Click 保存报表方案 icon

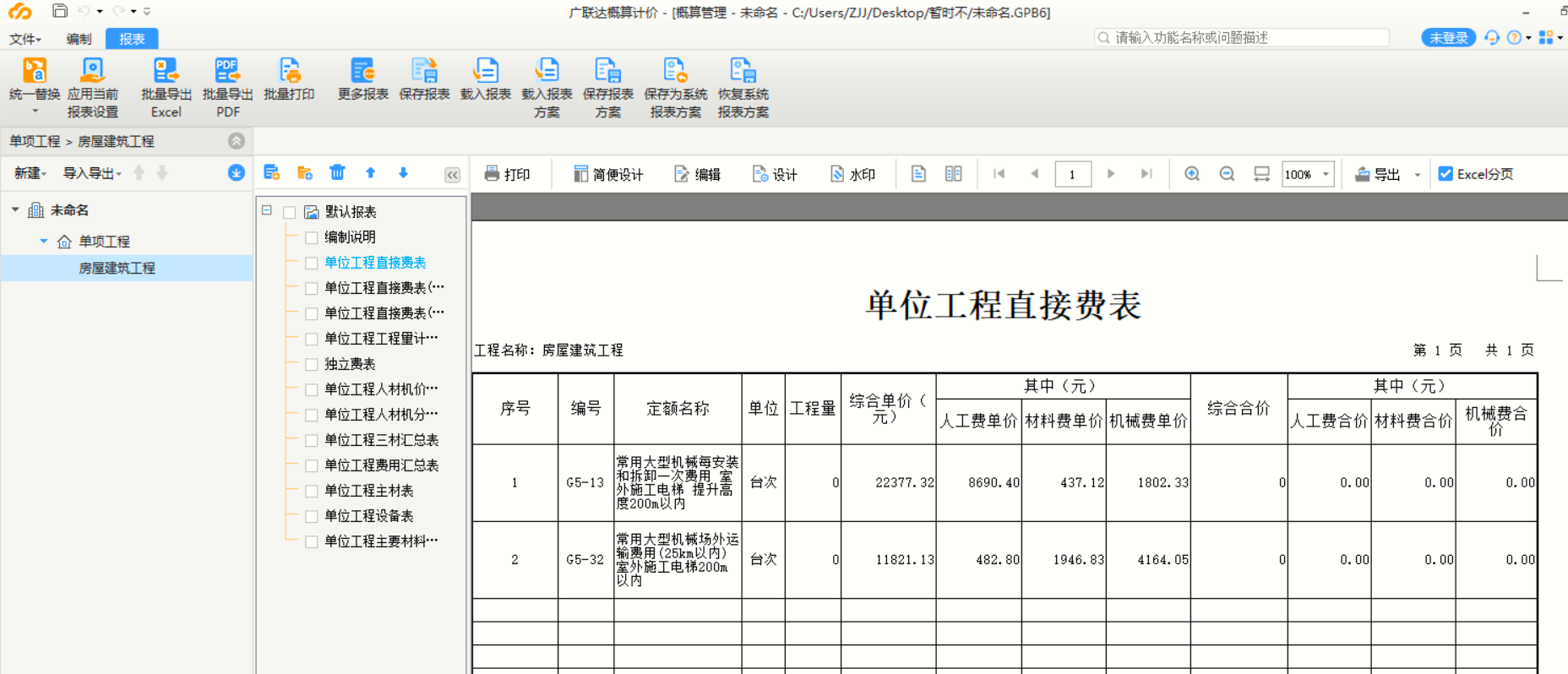coord(607,71)
